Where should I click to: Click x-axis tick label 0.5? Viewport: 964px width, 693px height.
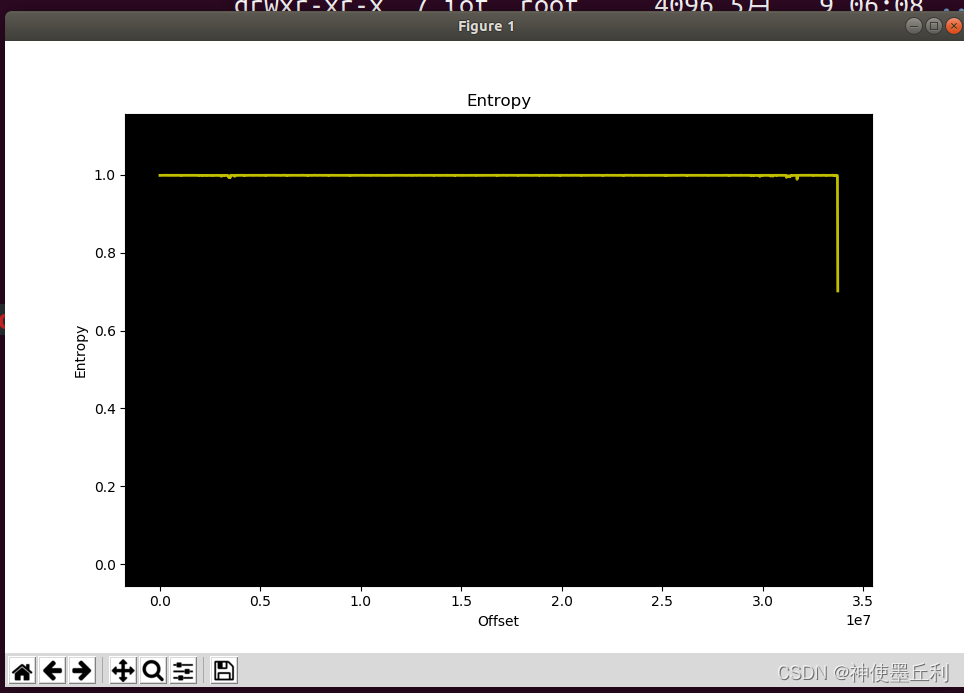(260, 601)
